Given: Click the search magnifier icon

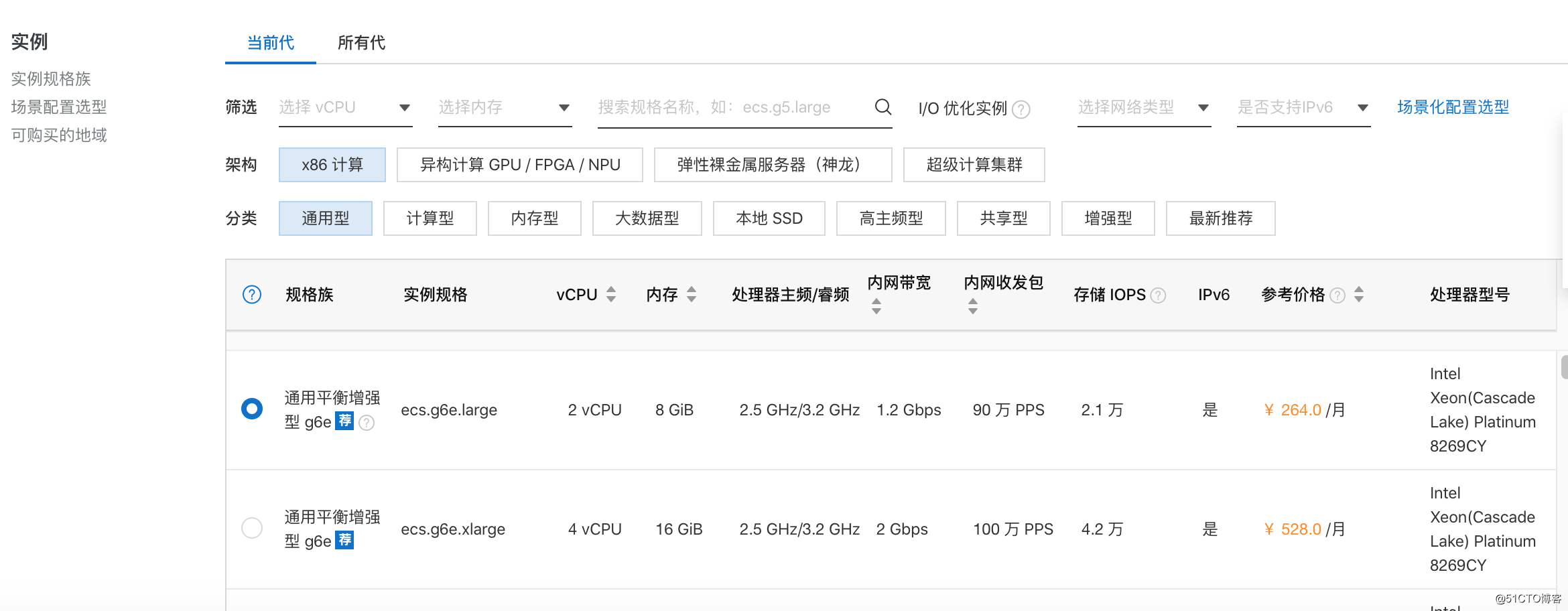Looking at the screenshot, I should click(x=883, y=107).
